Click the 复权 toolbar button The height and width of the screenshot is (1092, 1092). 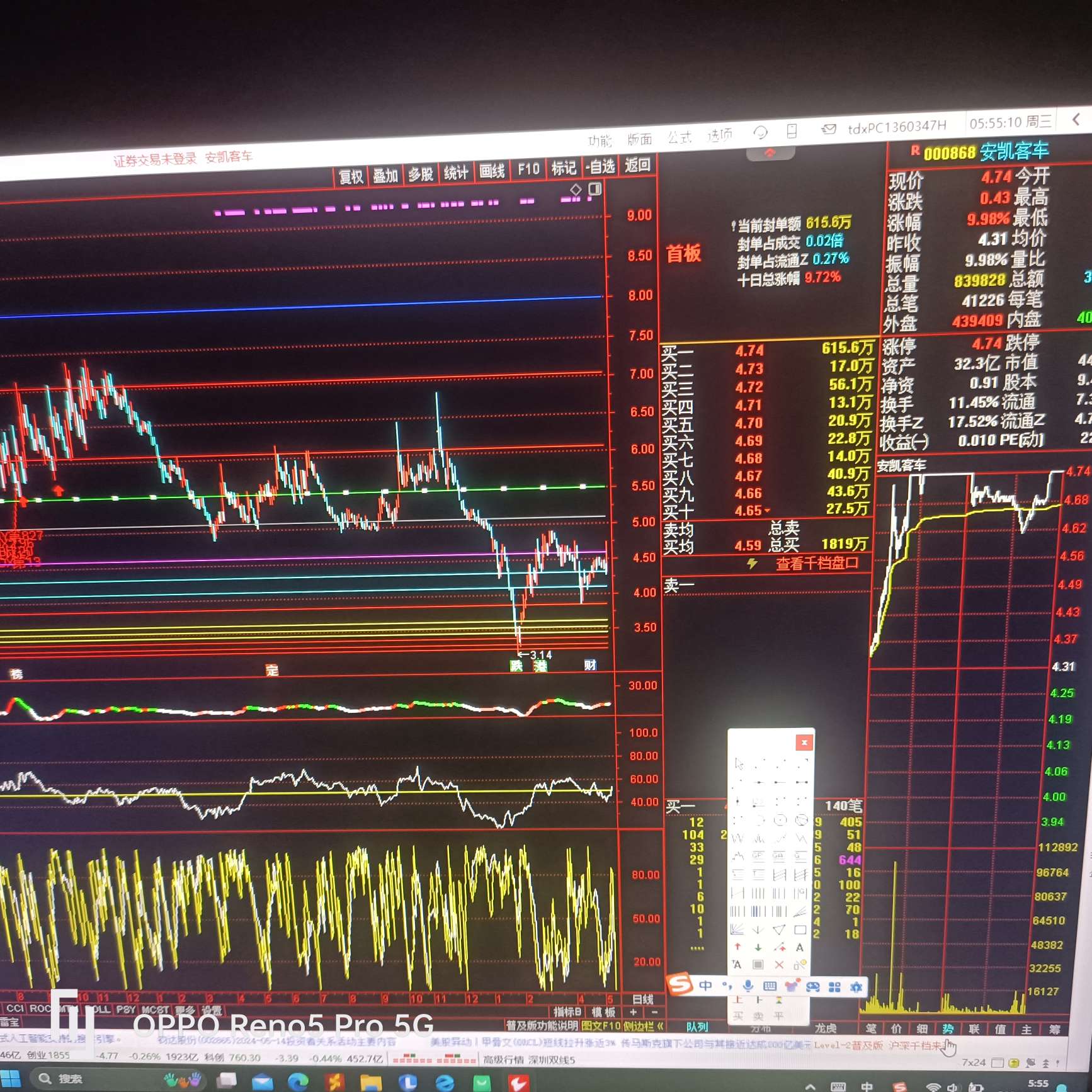point(351,177)
